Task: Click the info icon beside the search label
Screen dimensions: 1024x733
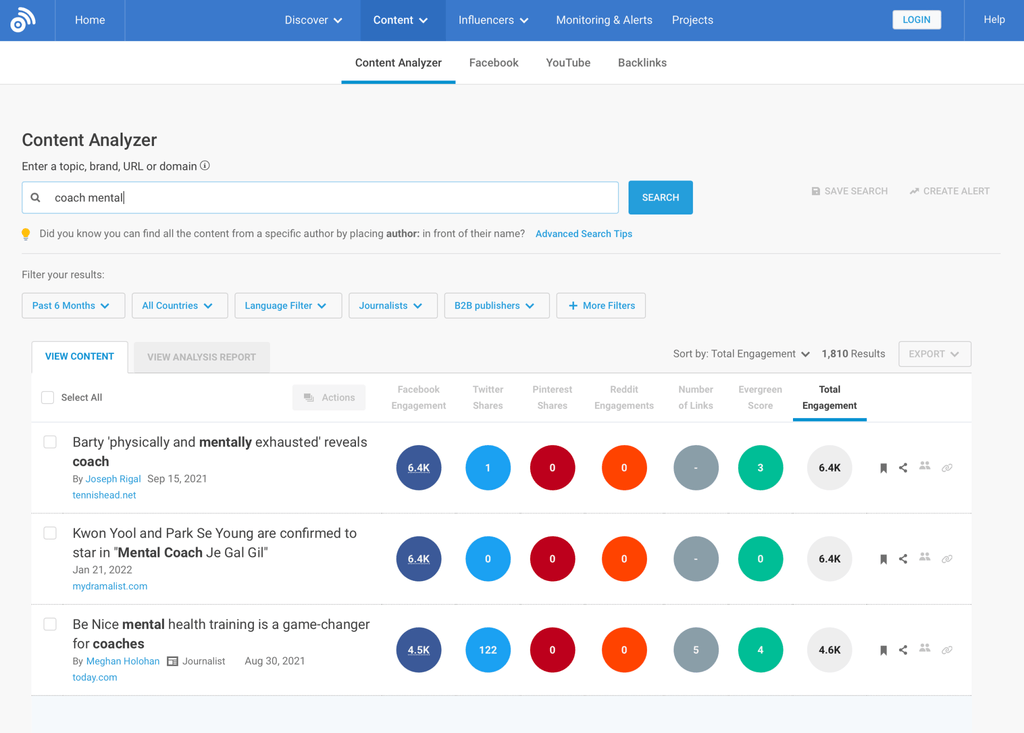Action: [x=205, y=166]
